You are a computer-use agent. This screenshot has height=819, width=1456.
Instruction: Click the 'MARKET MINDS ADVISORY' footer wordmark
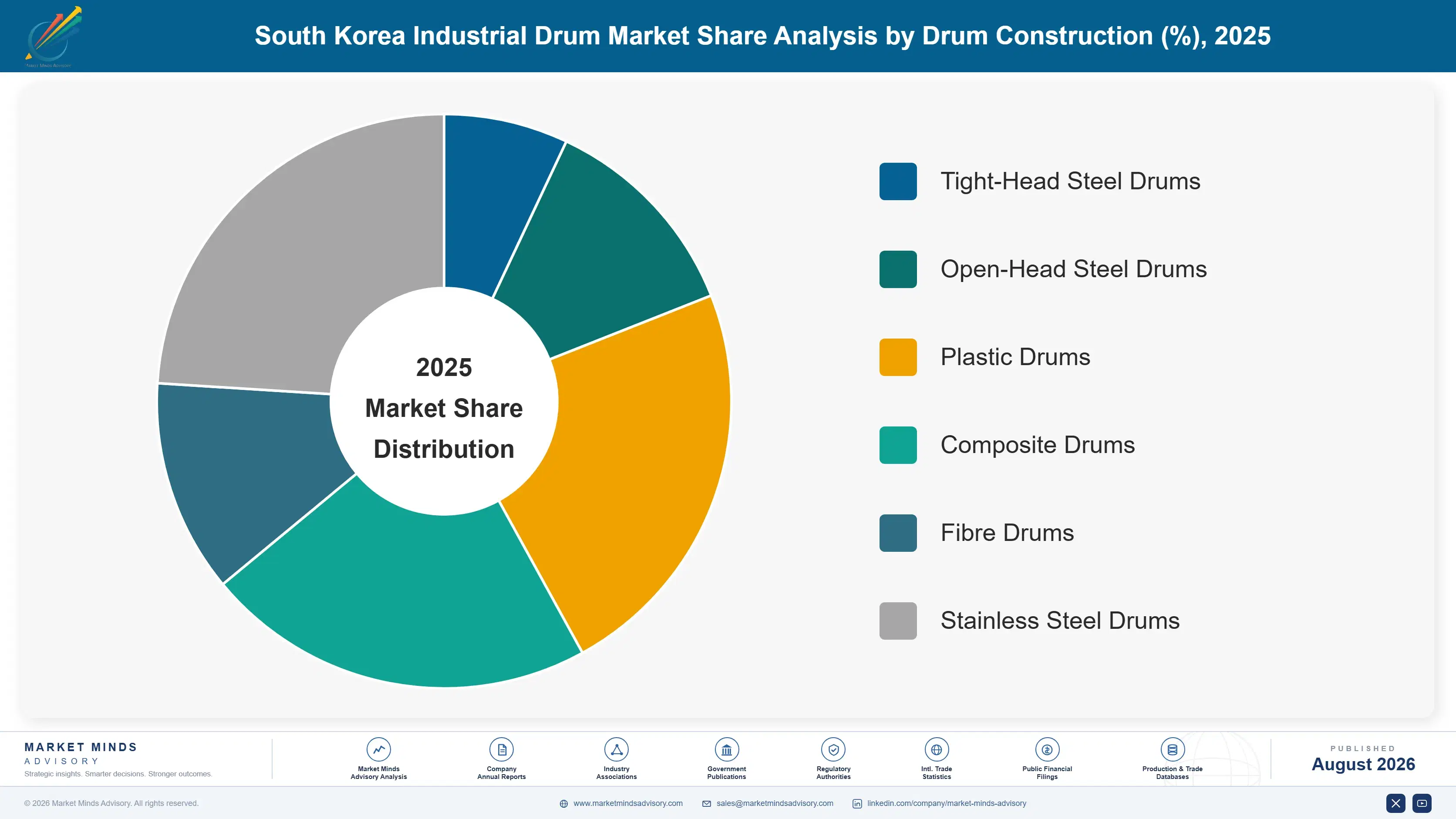[81, 753]
